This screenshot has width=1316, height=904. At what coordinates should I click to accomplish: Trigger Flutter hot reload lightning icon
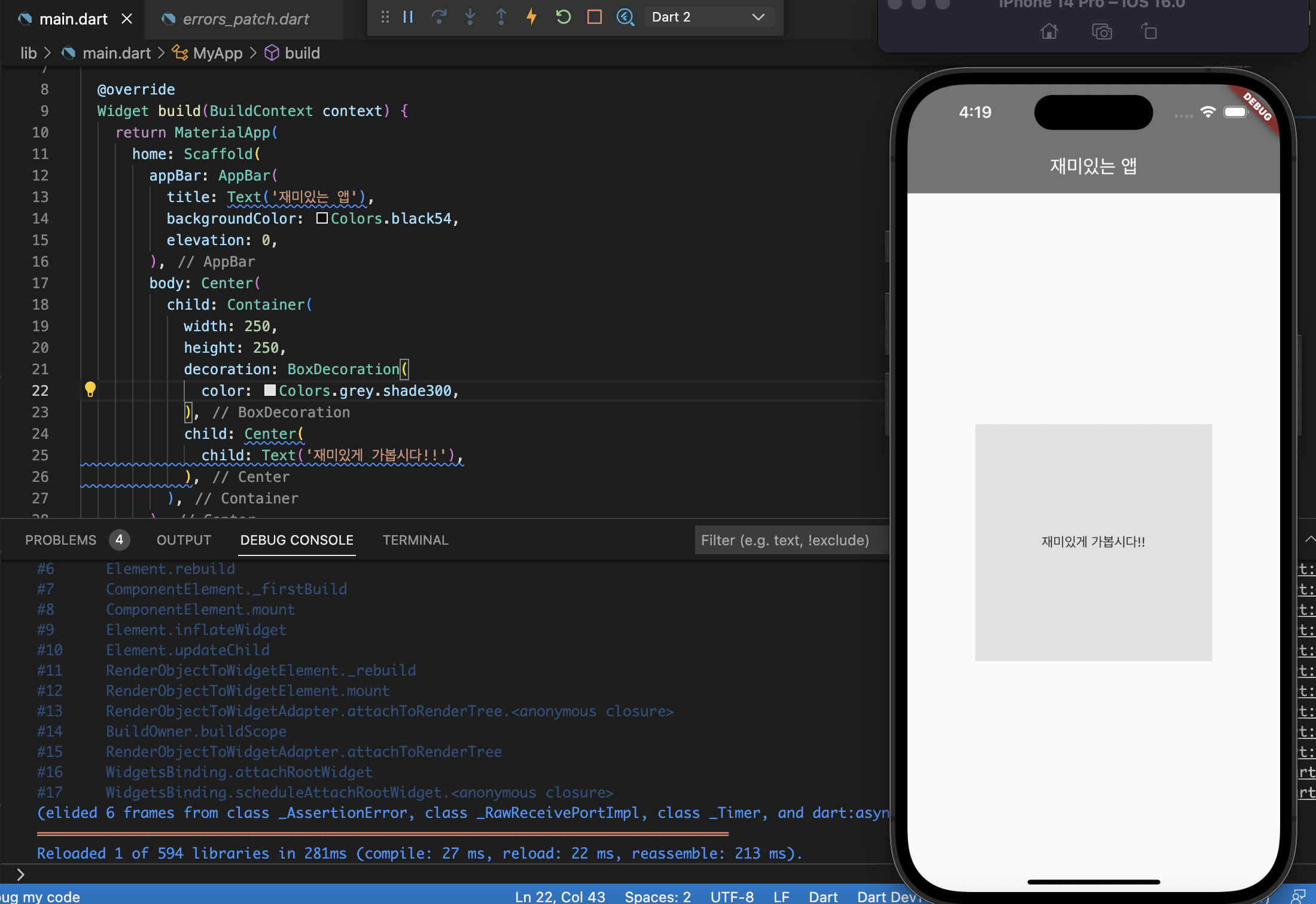(531, 17)
